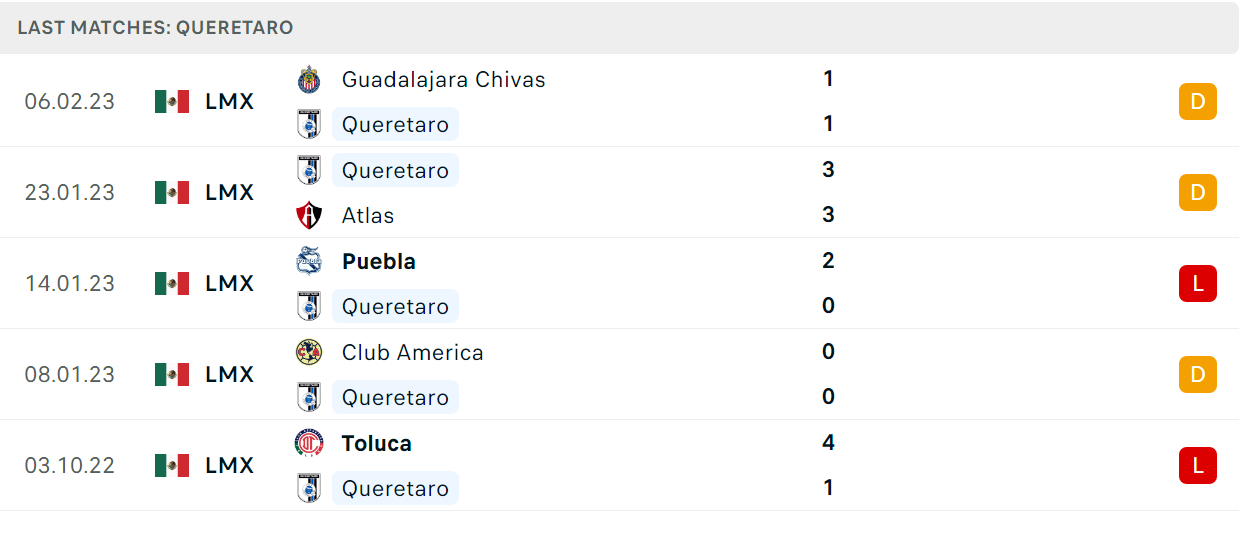Image resolution: width=1240 pixels, height=536 pixels.
Task: Click the Toluca team logo icon
Action: click(309, 443)
